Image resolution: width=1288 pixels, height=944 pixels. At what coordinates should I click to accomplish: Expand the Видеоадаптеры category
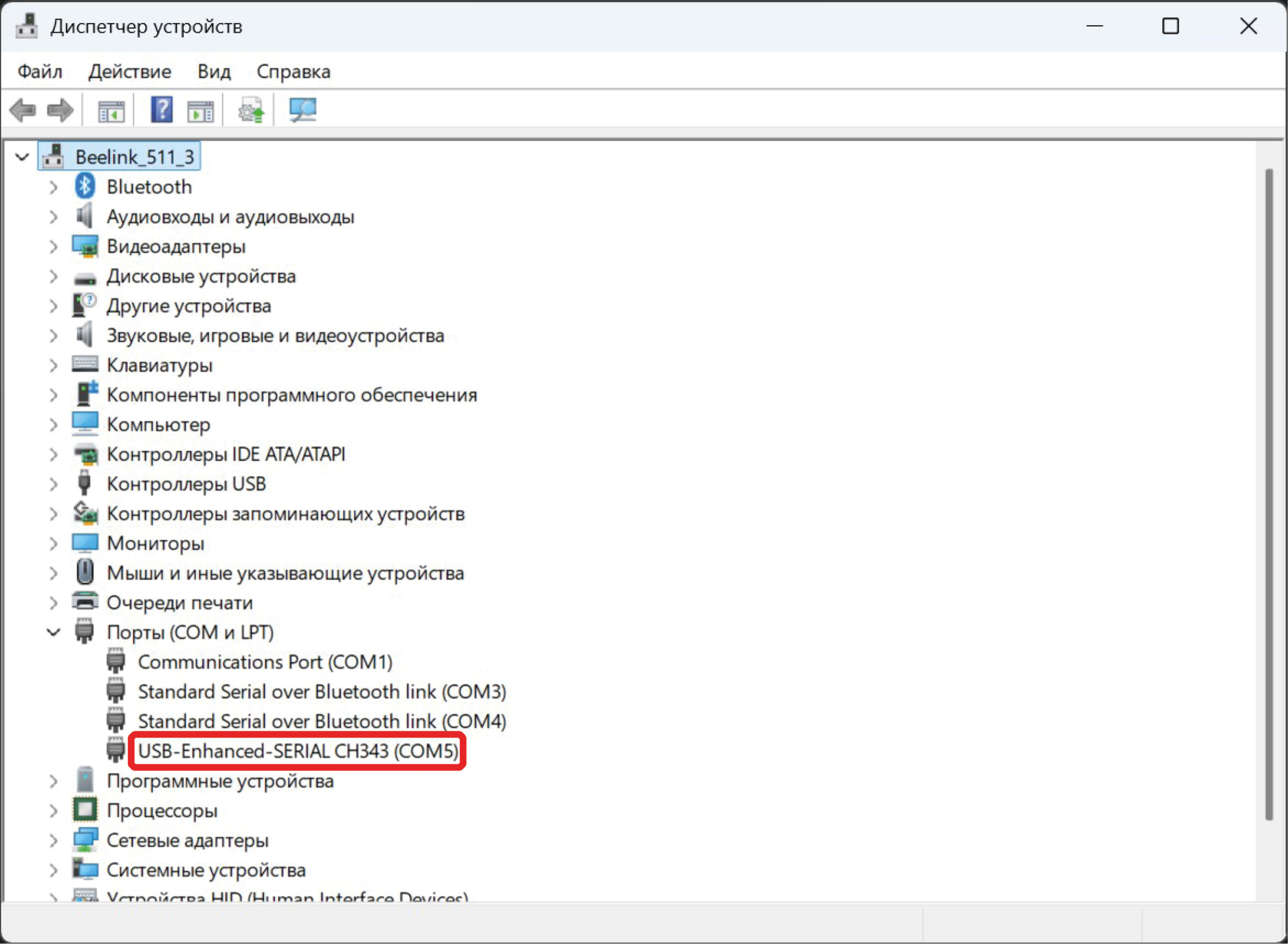pyautogui.click(x=54, y=247)
